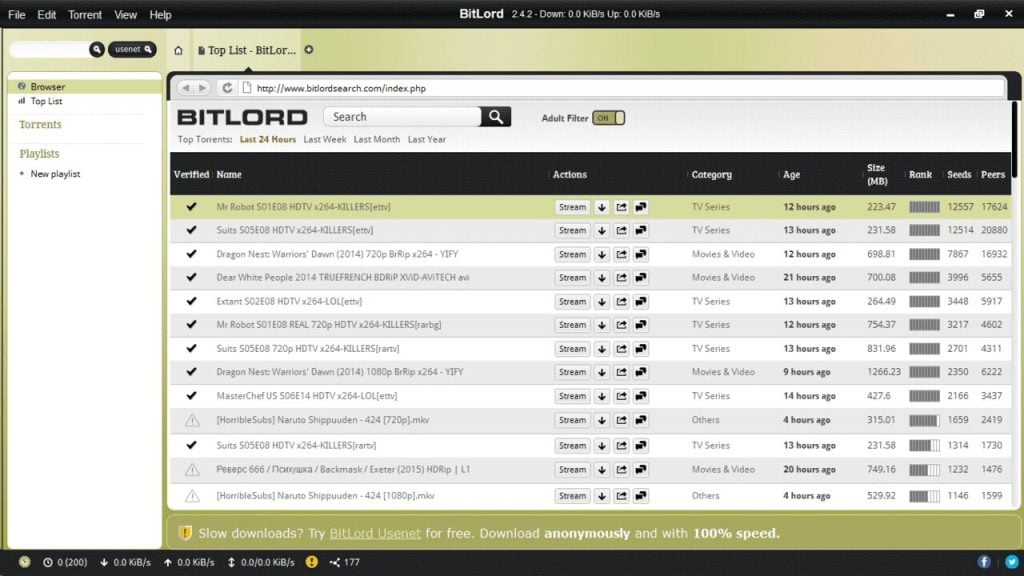The height and width of the screenshot is (576, 1024).
Task: Open a new tab with plus icon
Action: [x=309, y=50]
